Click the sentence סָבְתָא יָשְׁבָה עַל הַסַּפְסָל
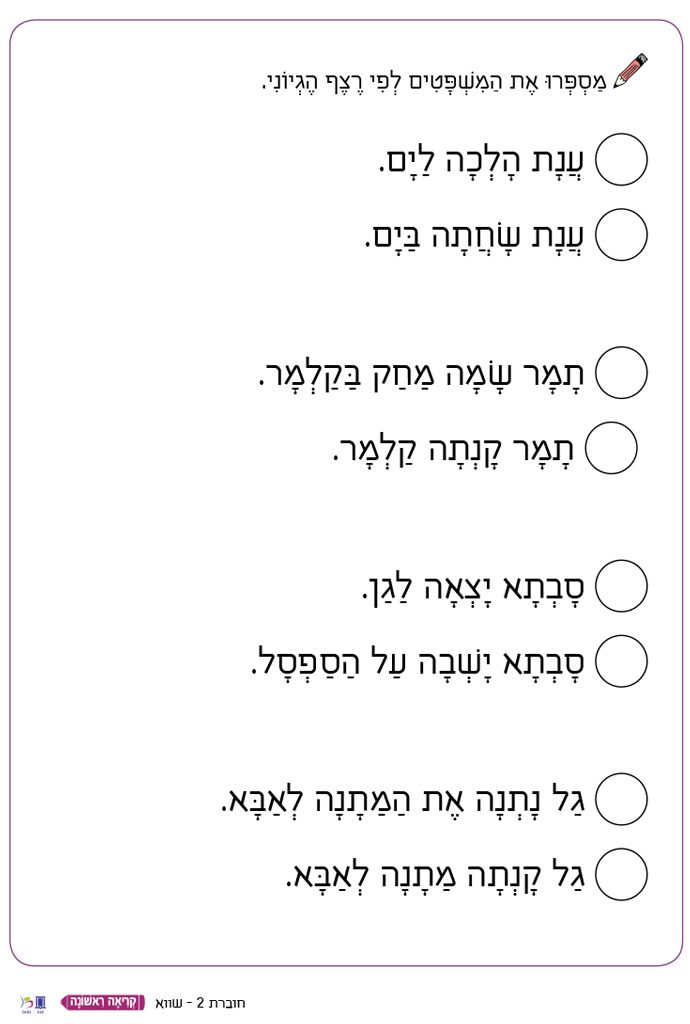 [419, 662]
